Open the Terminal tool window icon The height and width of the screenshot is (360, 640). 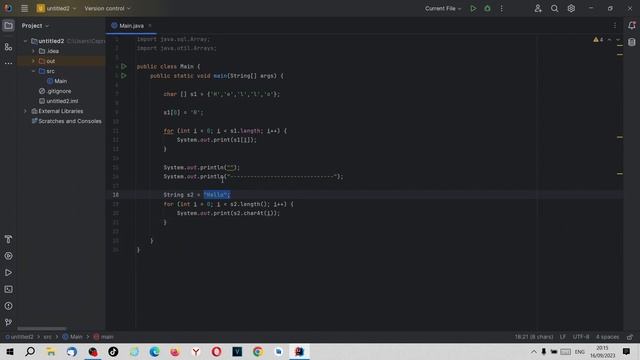pyautogui.click(x=8, y=289)
